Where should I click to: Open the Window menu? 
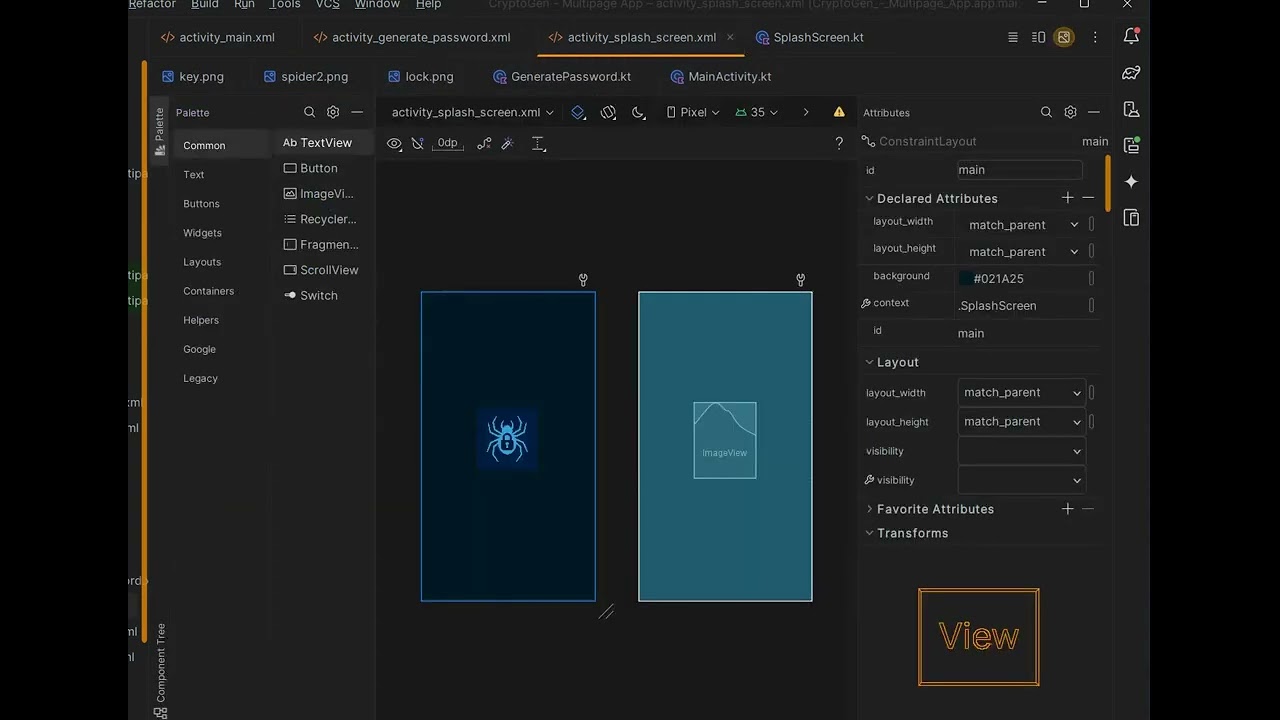pyautogui.click(x=377, y=5)
